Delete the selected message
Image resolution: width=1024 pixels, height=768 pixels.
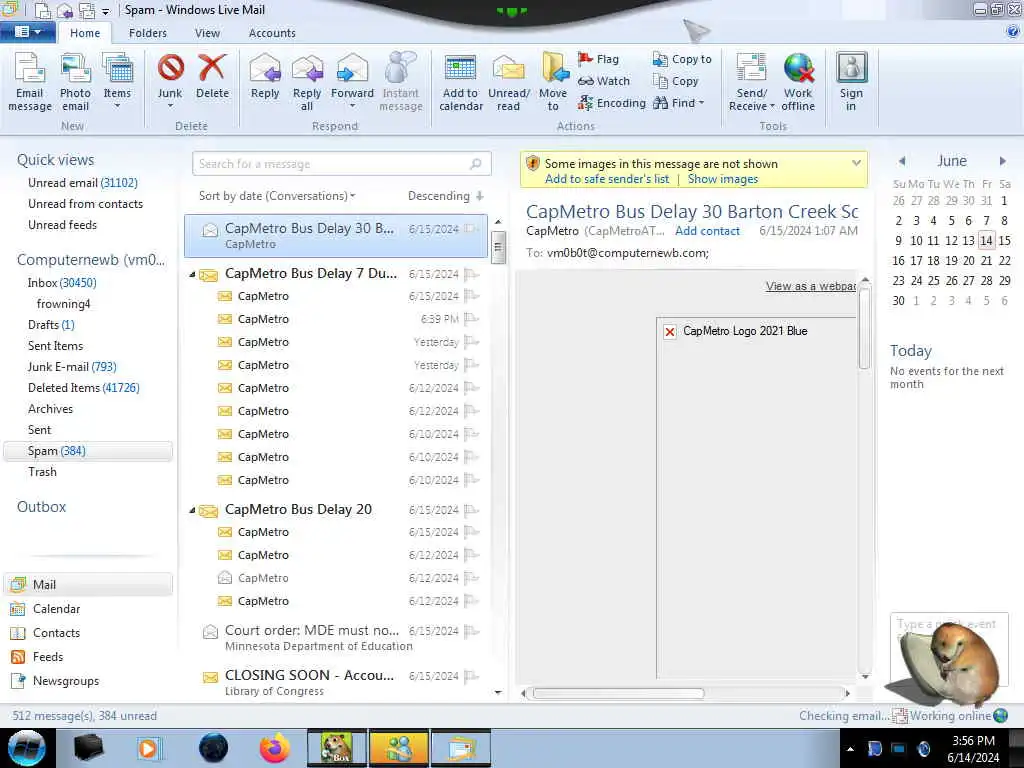click(212, 76)
